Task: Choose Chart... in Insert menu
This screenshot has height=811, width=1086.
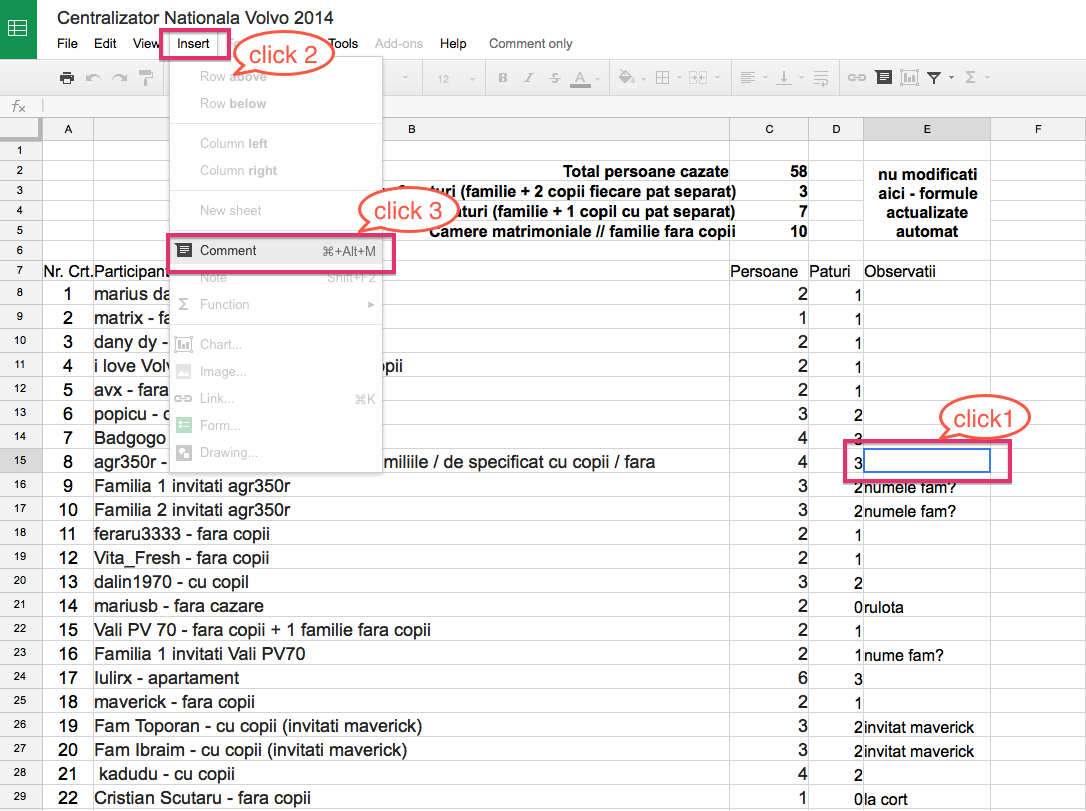Action: point(276,345)
